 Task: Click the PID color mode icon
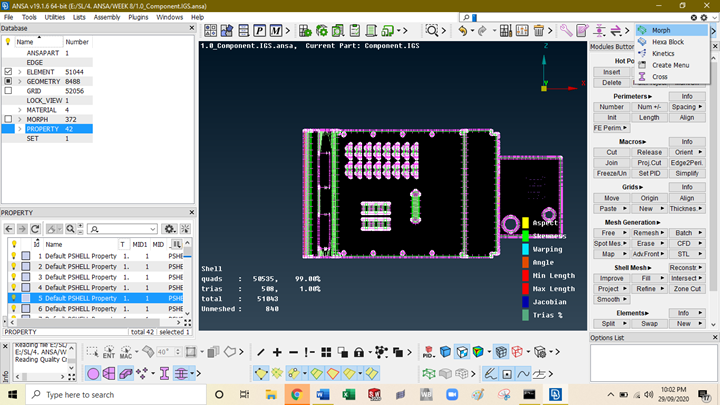[428, 352]
